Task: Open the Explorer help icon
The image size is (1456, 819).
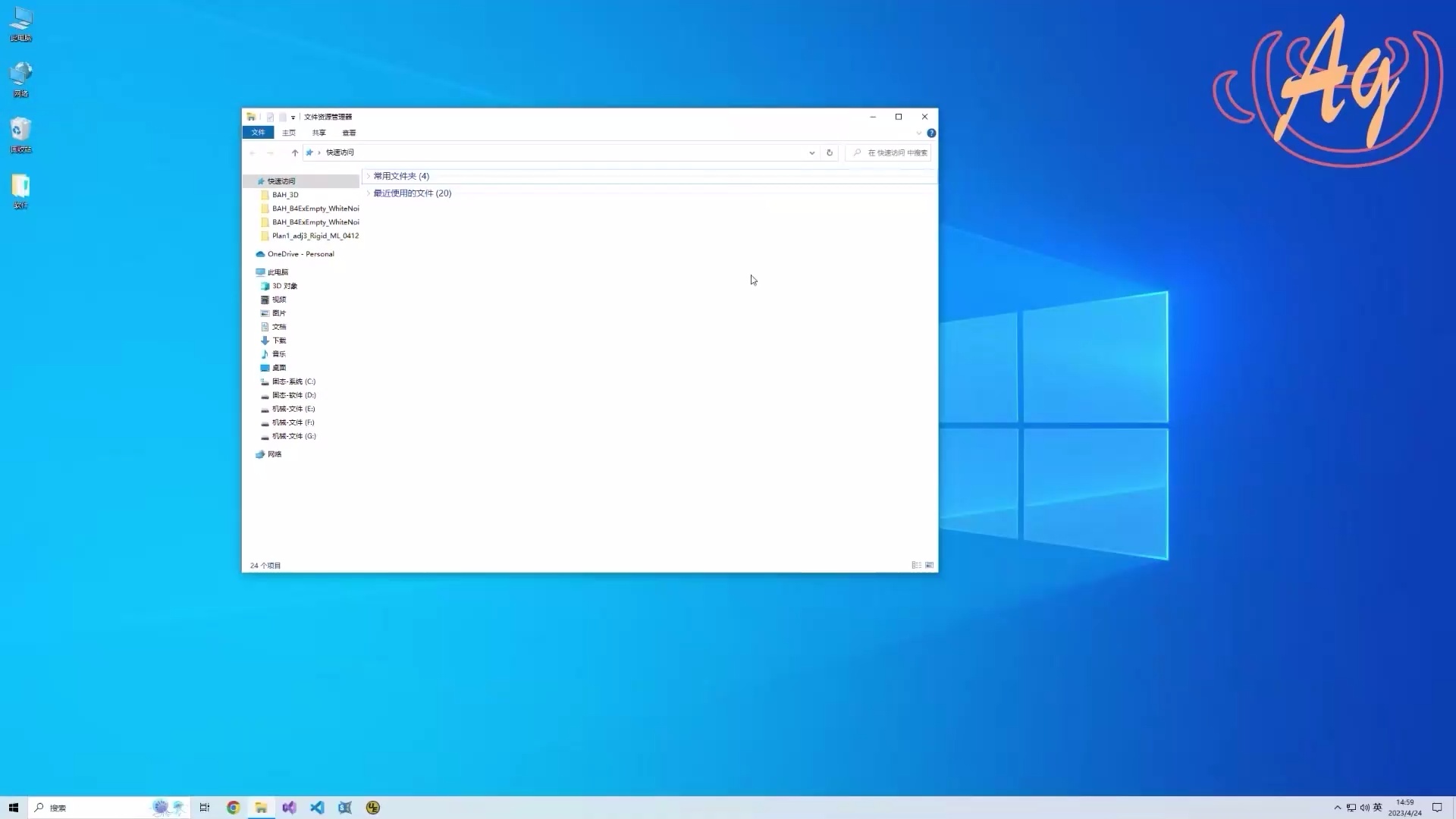Action: click(x=931, y=133)
